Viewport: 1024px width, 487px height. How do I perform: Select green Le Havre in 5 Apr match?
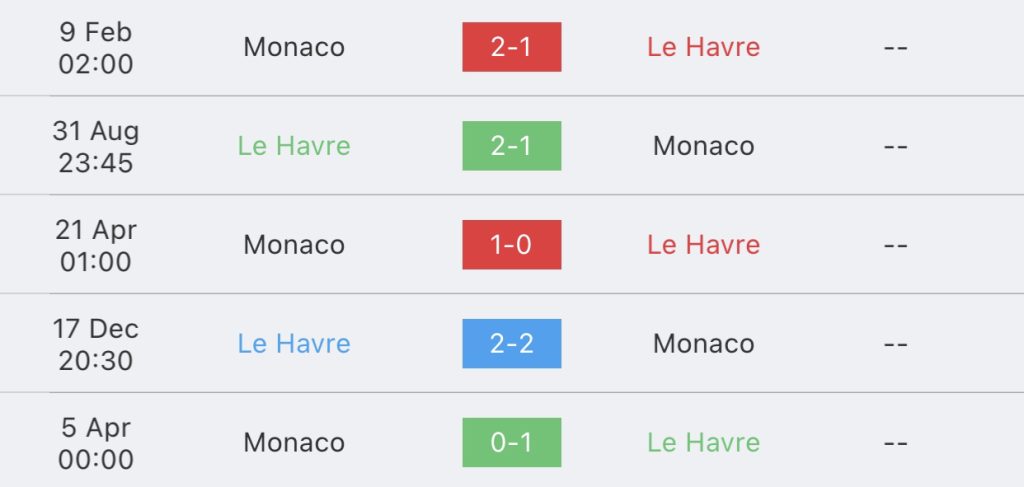click(x=703, y=443)
